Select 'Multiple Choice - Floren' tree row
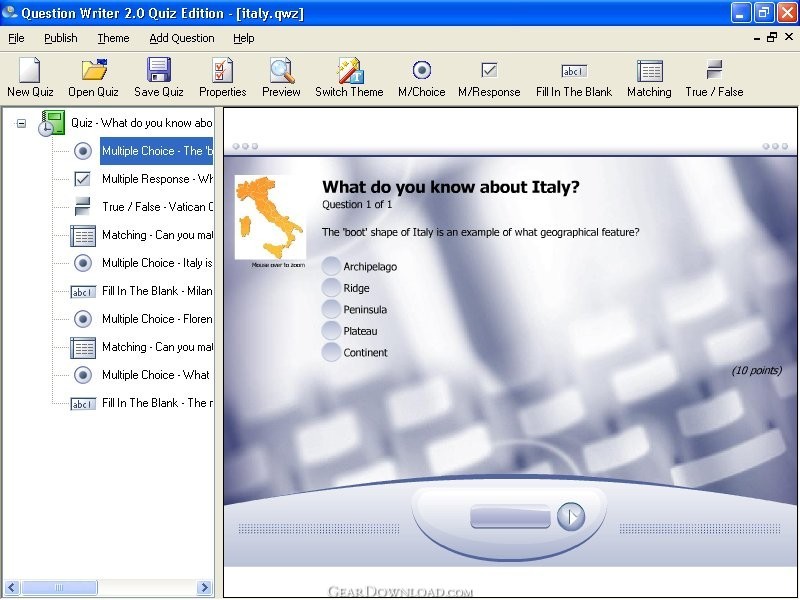This screenshot has height=600, width=800. pos(157,319)
